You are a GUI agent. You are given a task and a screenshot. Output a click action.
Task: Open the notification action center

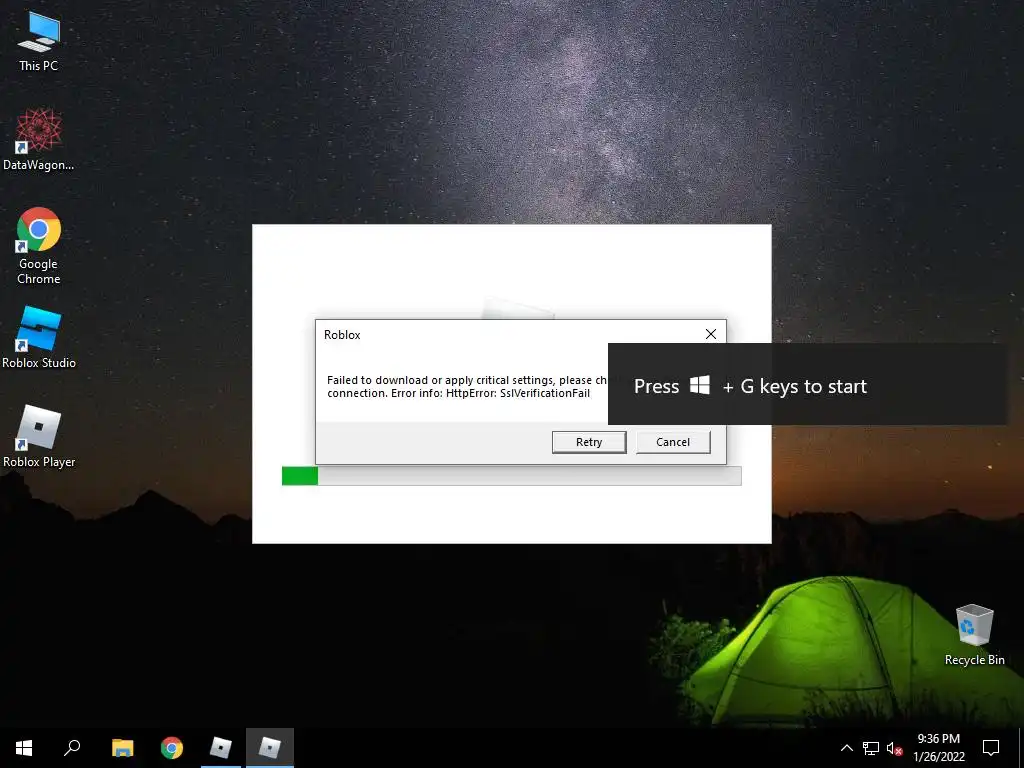coord(991,748)
